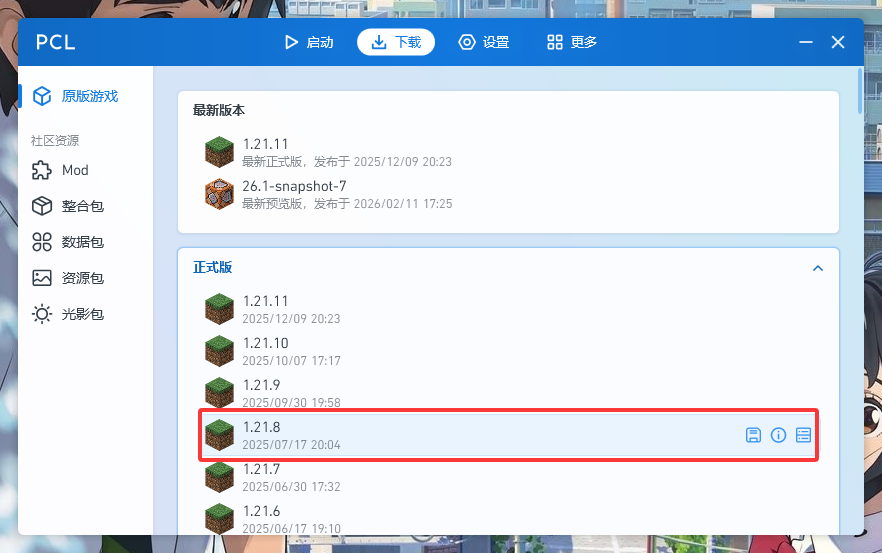Pick version 1.21.10 from the list
The height and width of the screenshot is (553, 882).
click(508, 351)
